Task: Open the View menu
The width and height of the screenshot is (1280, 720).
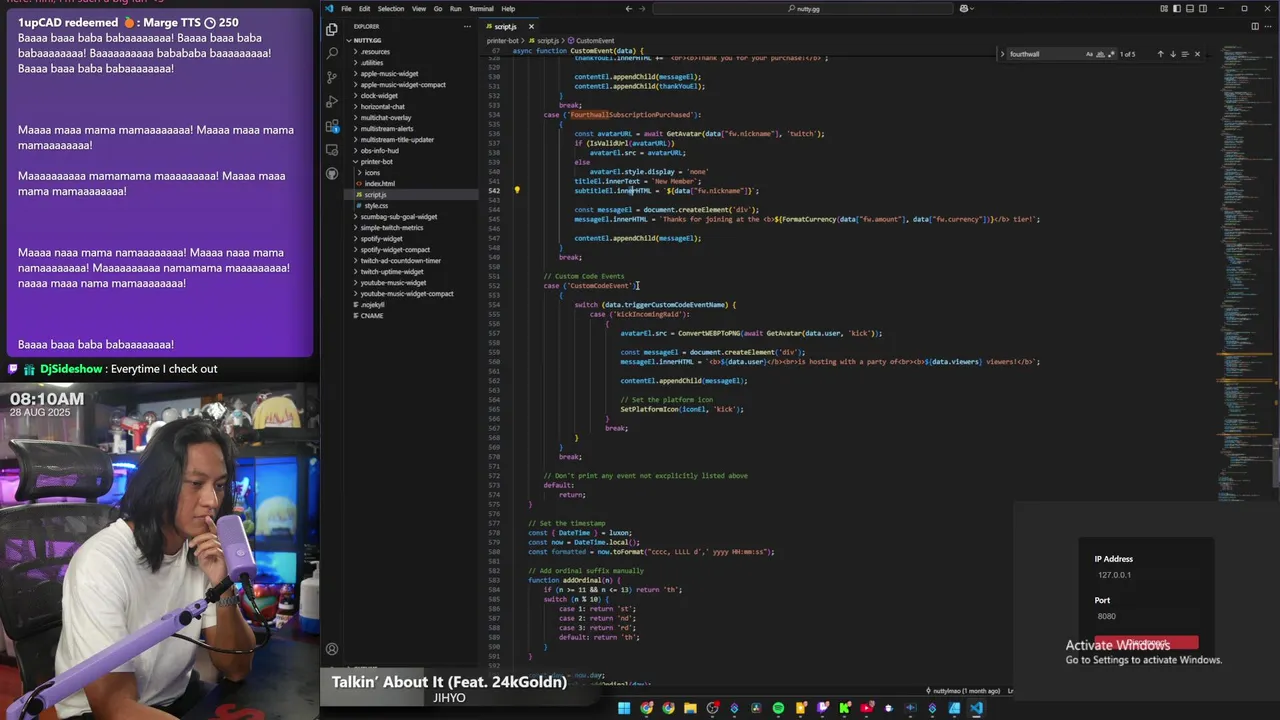Action: (x=419, y=9)
